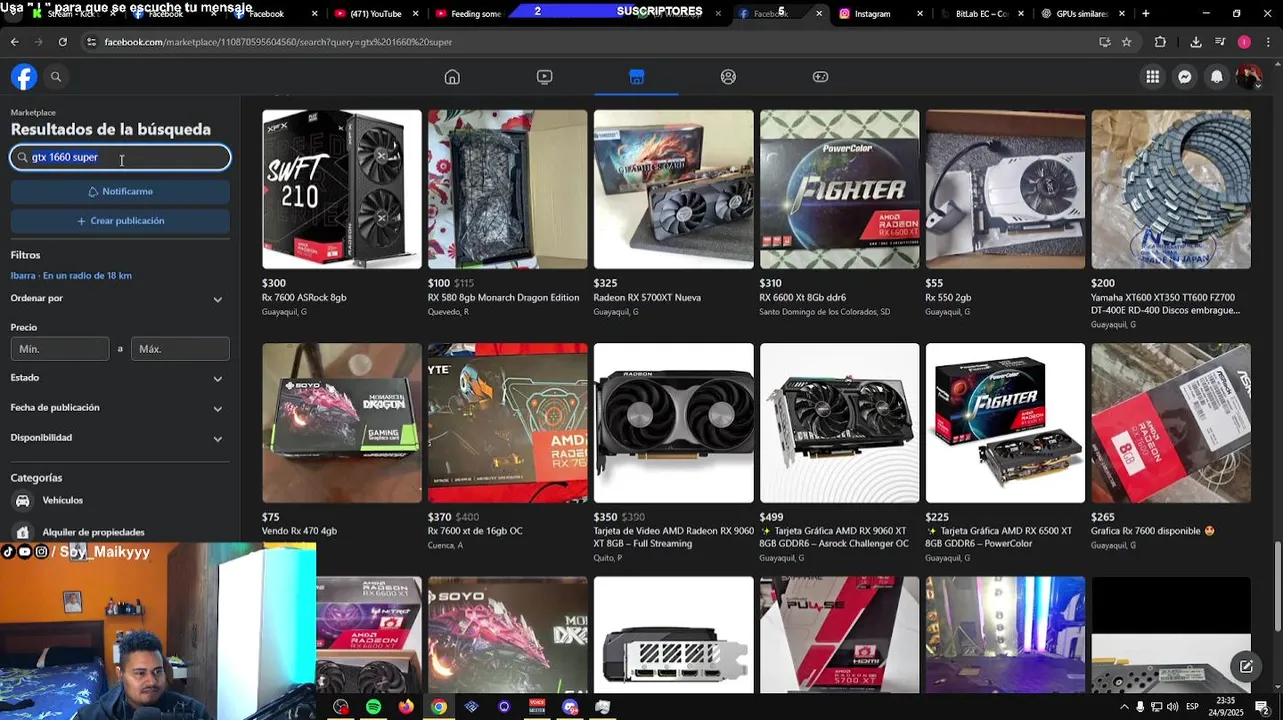The width and height of the screenshot is (1283, 720).
Task: Bookmark this page with the star icon
Action: tap(1126, 42)
